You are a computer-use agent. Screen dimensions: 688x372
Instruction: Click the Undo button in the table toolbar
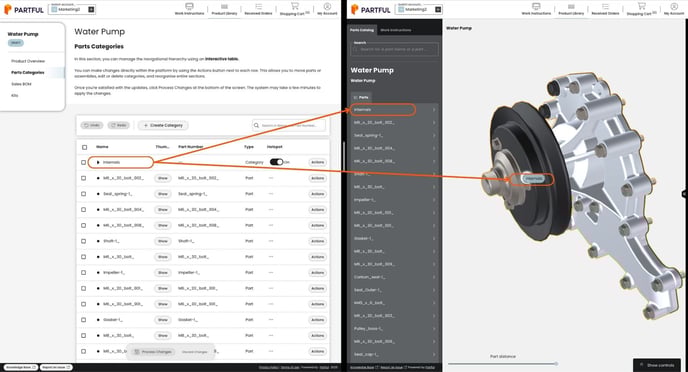pyautogui.click(x=92, y=125)
